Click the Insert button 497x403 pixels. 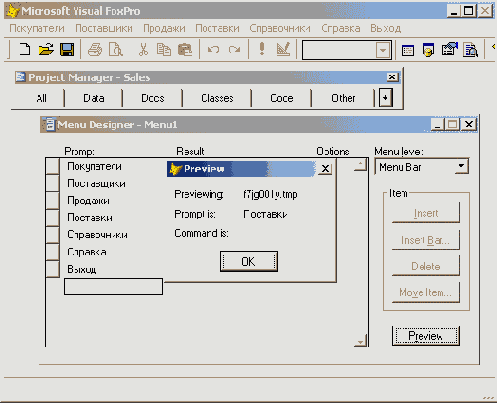[426, 213]
